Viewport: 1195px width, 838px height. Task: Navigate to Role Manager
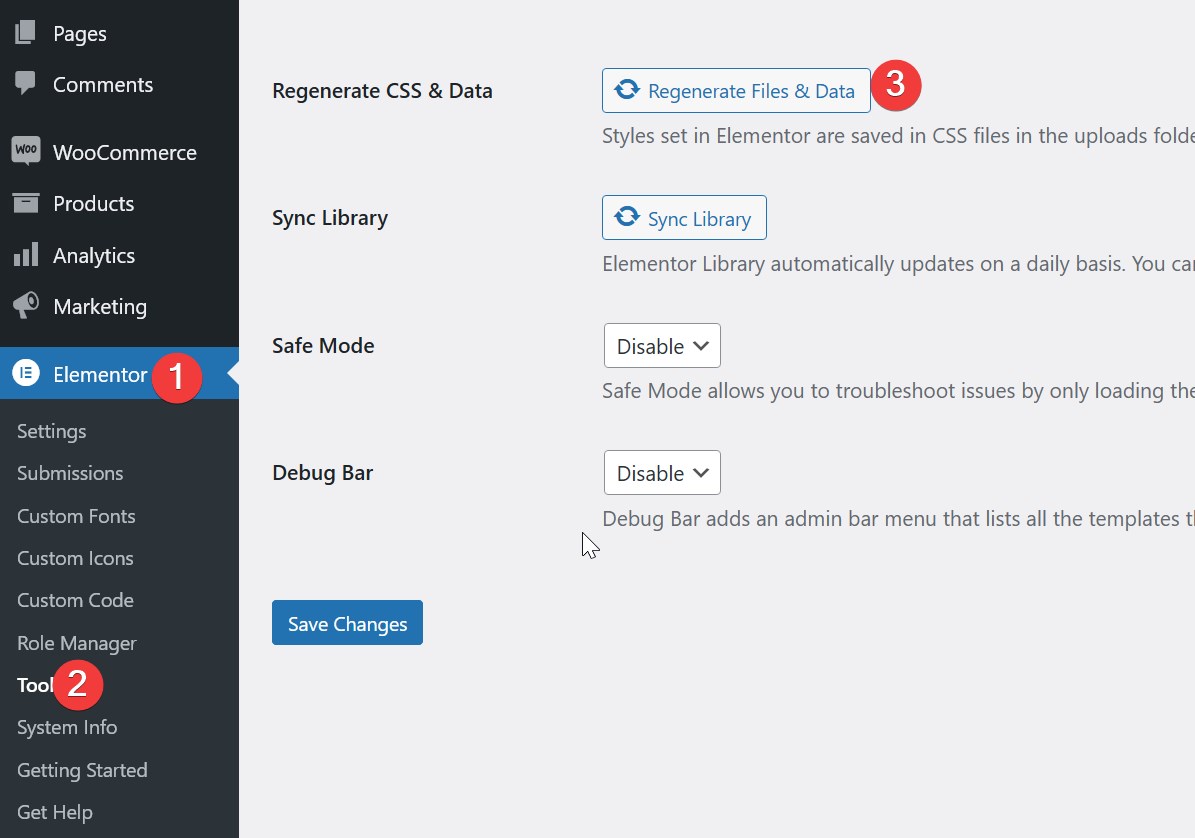[77, 643]
